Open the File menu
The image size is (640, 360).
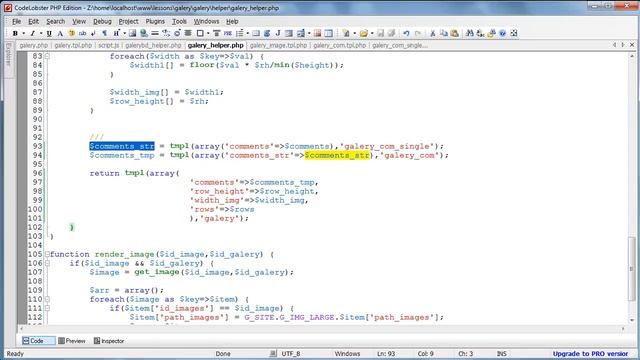(x=16, y=21)
